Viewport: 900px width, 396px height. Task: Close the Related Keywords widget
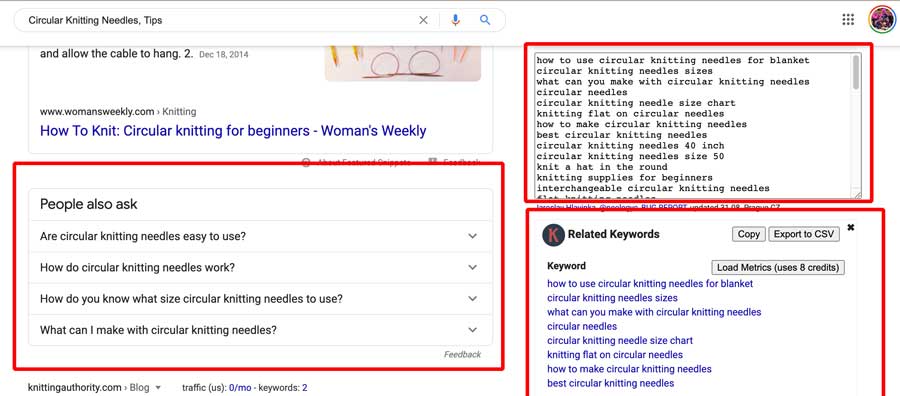click(851, 227)
